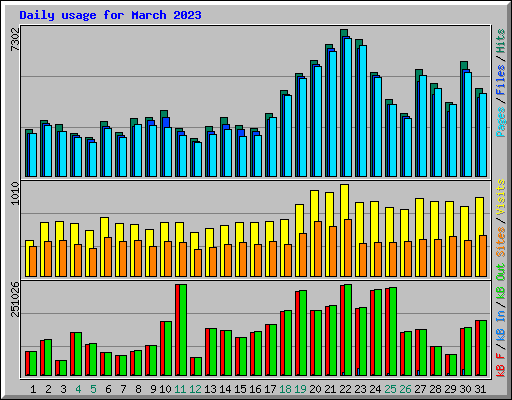This screenshot has width=512, height=400.
Task: Click the green kB Out bar for day 11
Action: (x=183, y=330)
